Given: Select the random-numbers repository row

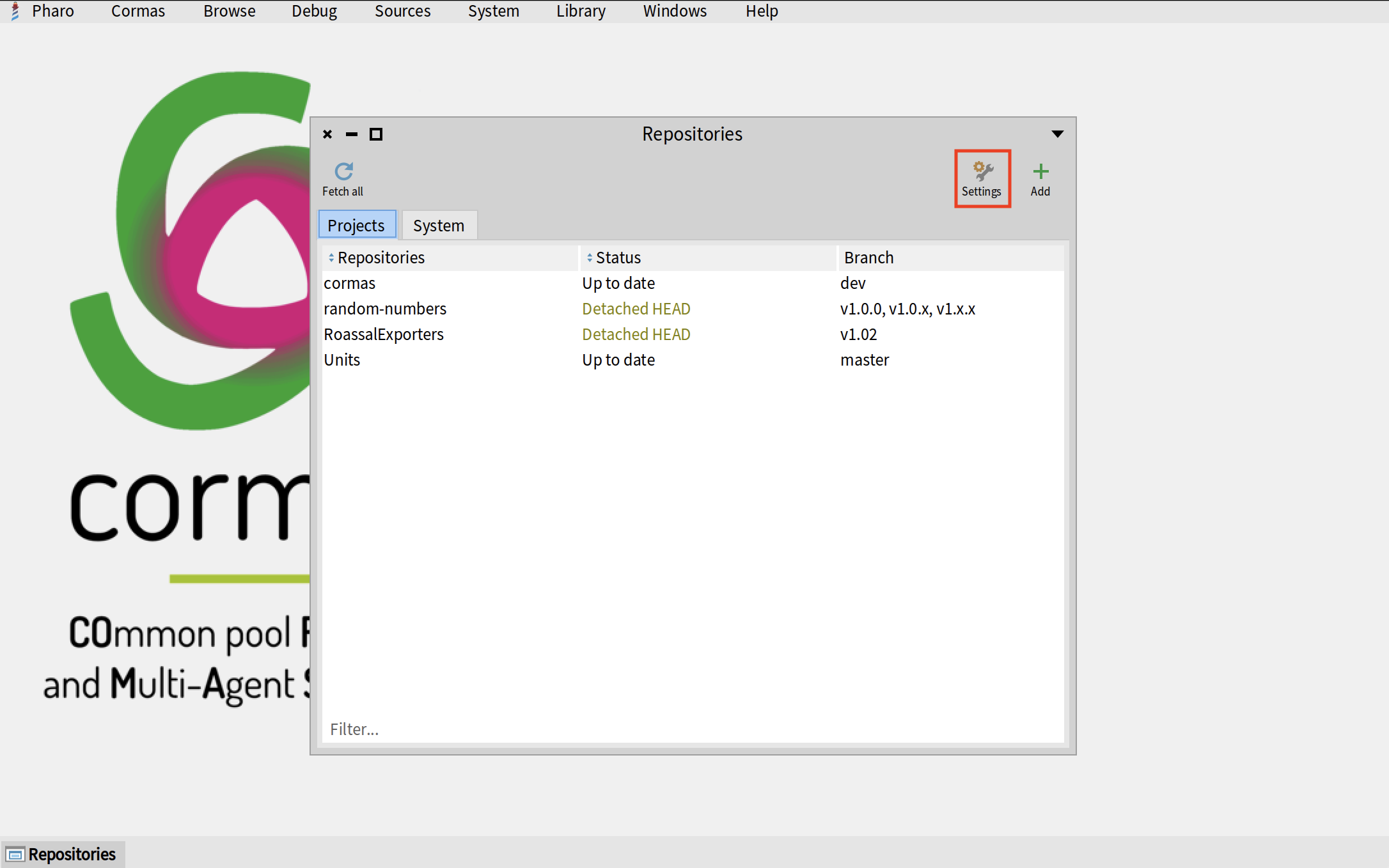Looking at the screenshot, I should tap(385, 309).
